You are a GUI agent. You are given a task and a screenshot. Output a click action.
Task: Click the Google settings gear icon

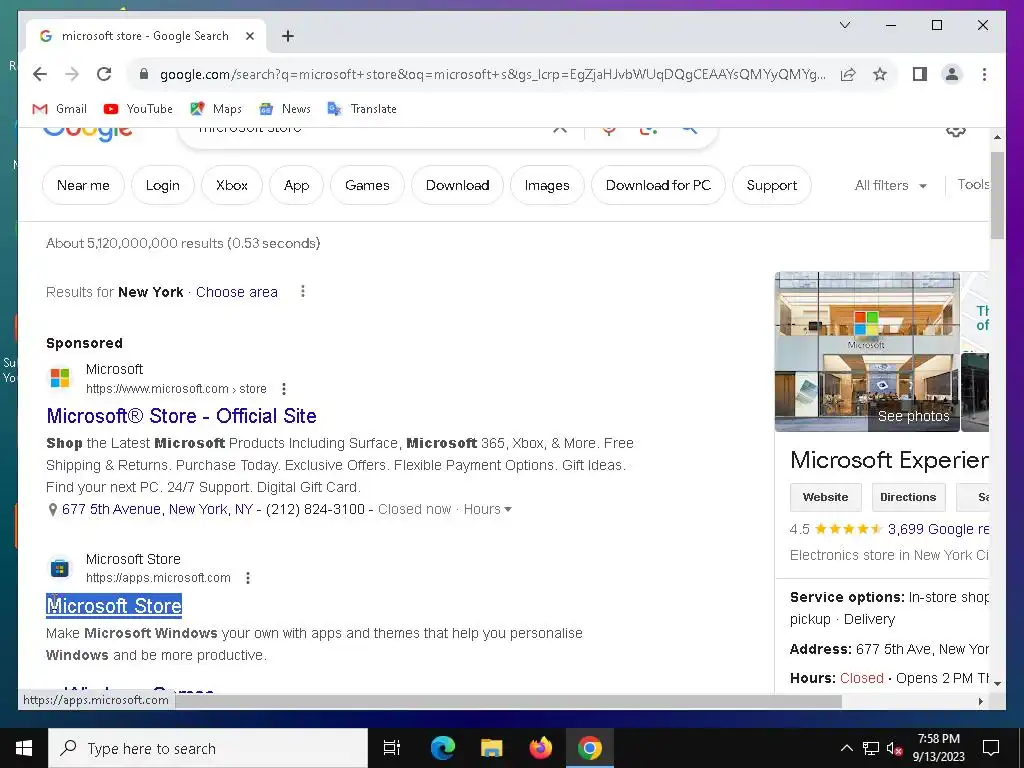click(955, 131)
